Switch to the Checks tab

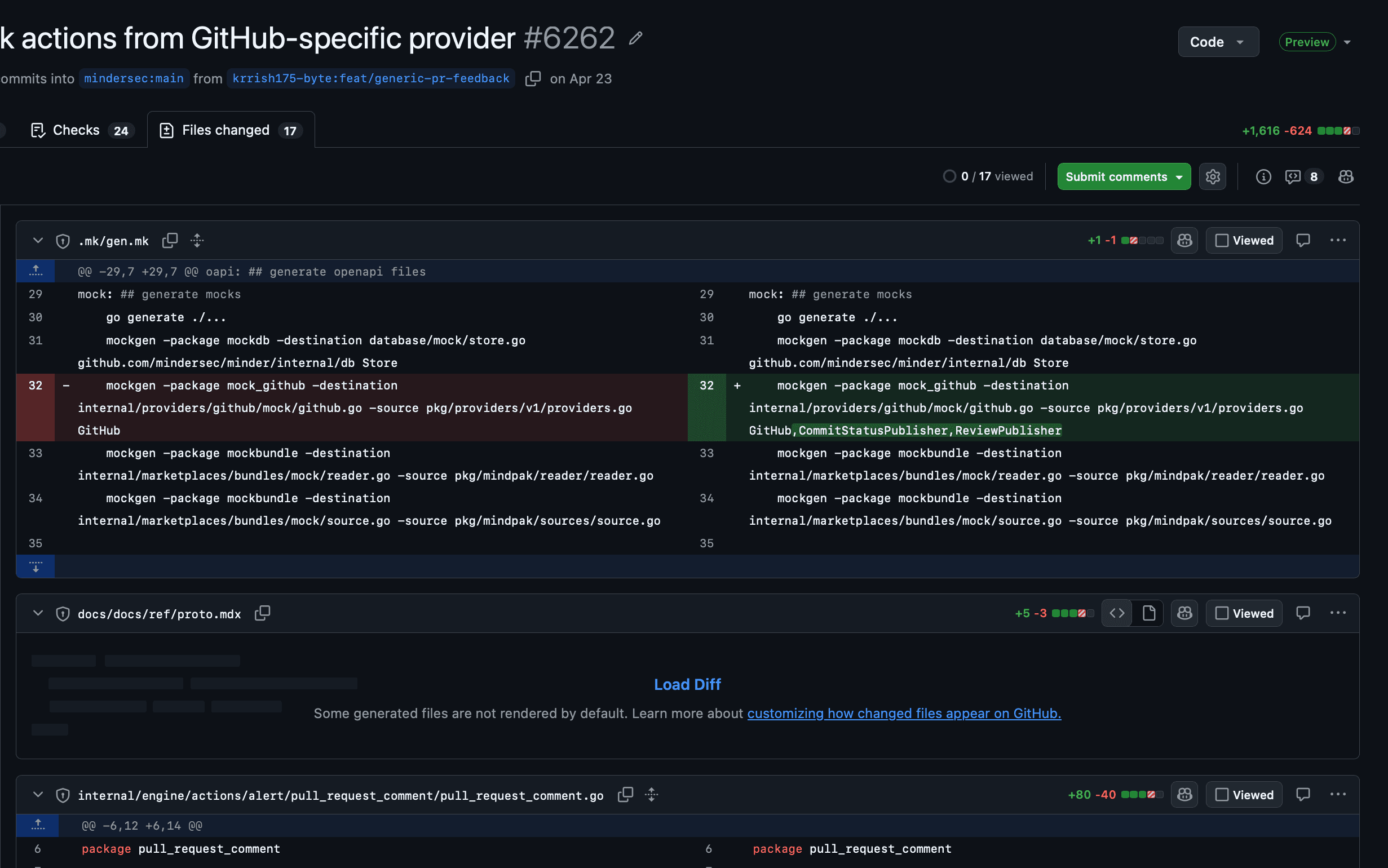(x=82, y=130)
